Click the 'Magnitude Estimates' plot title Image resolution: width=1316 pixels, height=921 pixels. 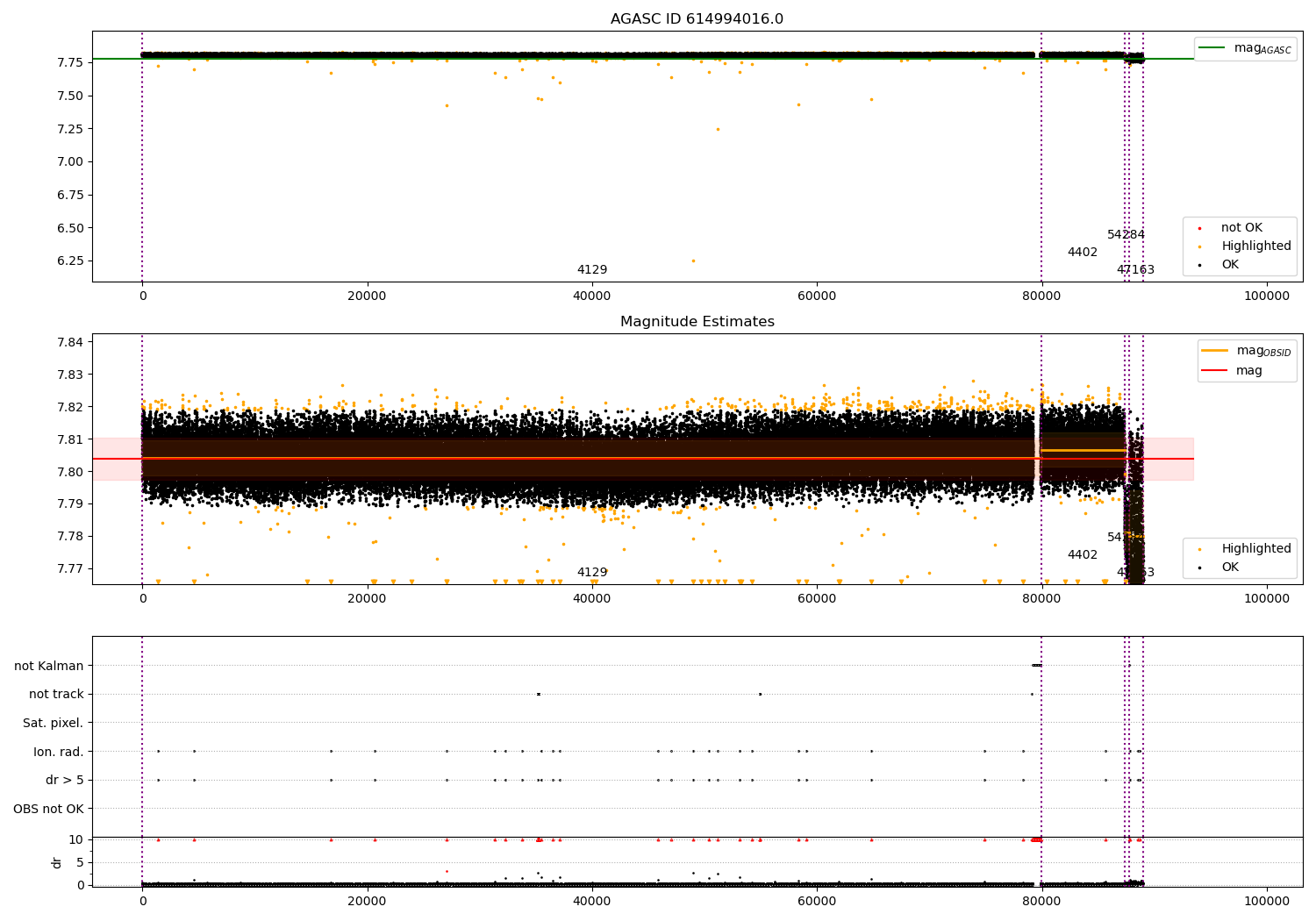click(x=697, y=322)
